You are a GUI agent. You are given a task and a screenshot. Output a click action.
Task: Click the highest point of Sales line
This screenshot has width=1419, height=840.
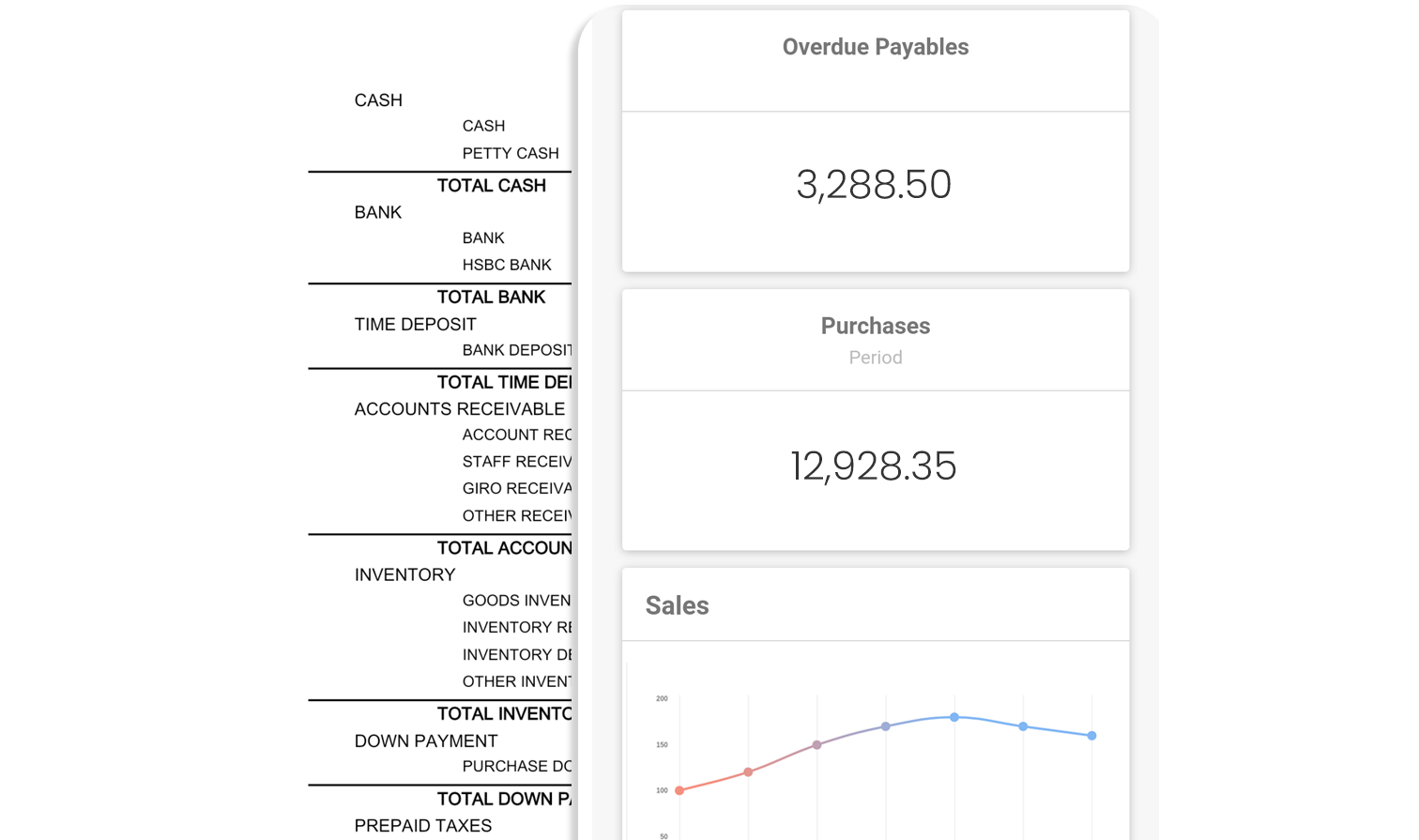954,717
